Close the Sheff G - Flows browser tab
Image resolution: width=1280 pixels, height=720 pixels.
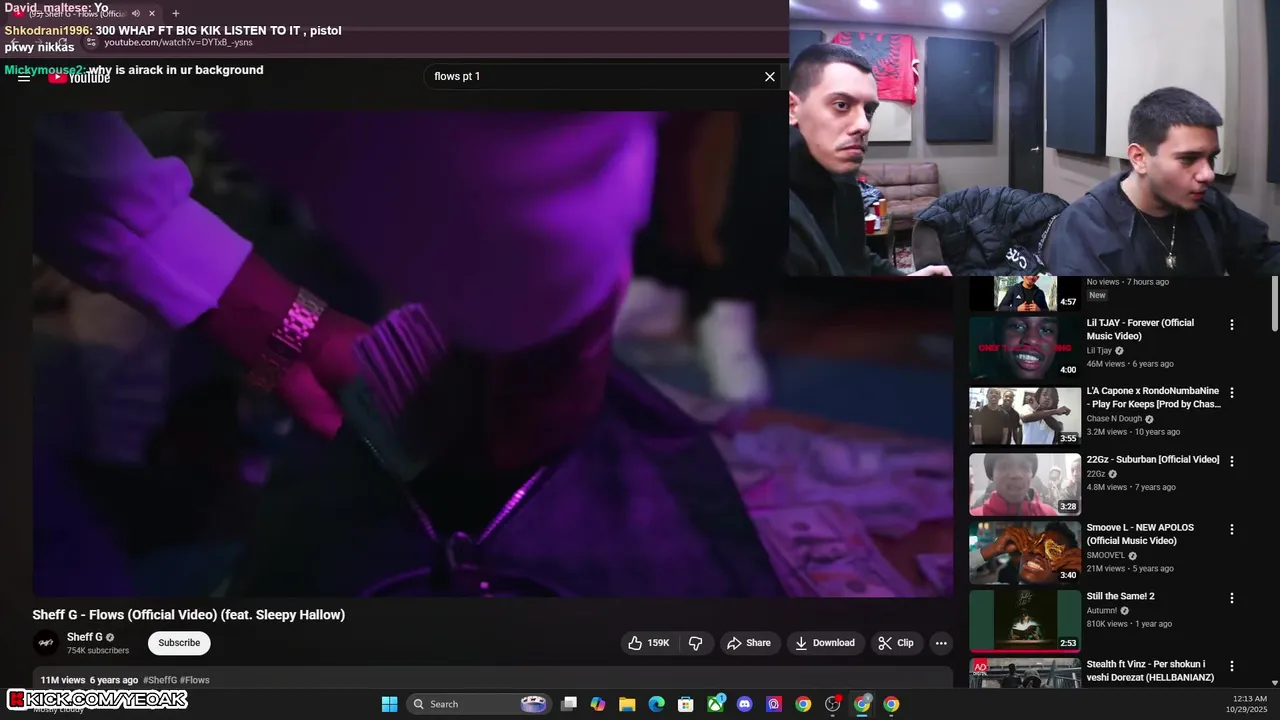(152, 14)
